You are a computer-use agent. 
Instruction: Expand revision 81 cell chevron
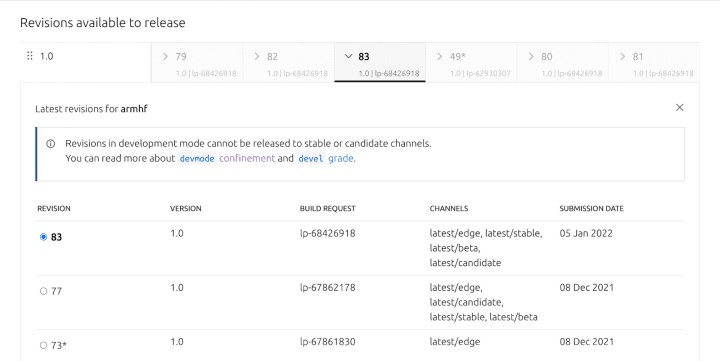623,56
